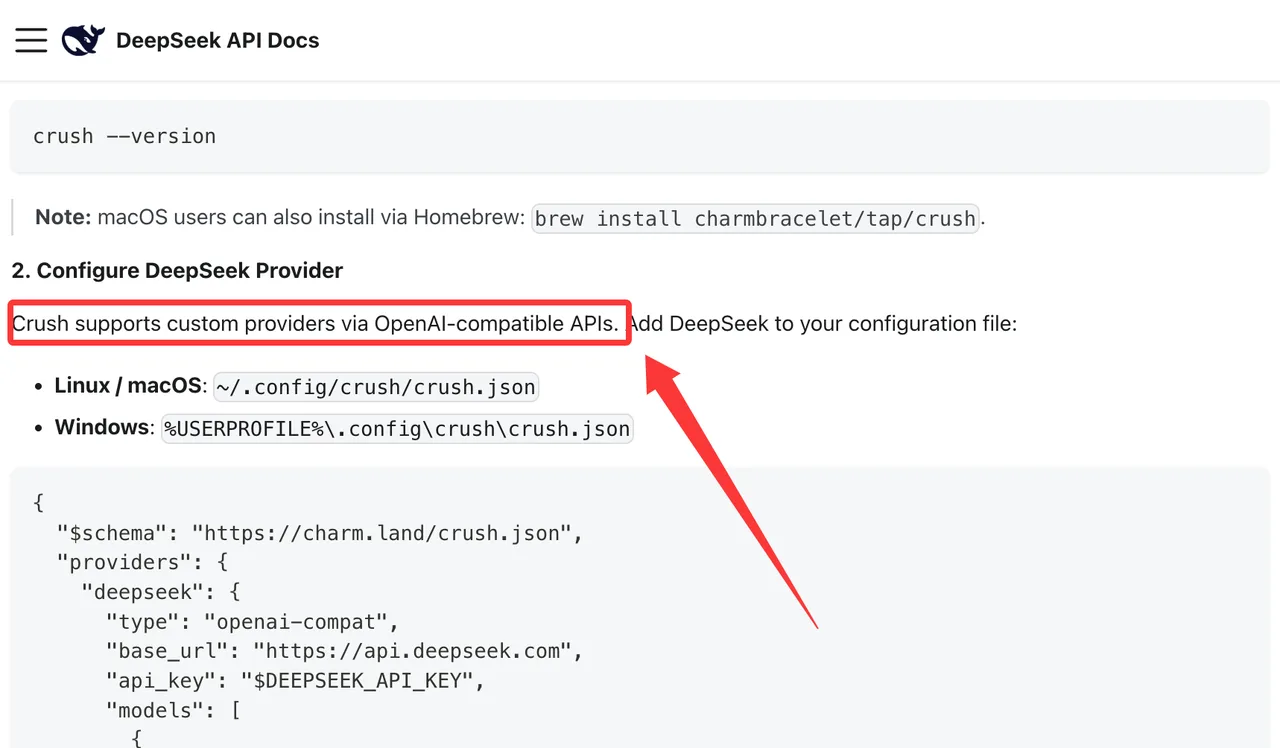Click the "deepseek" key in the JSON
The width and height of the screenshot is (1280, 748).
pyautogui.click(x=143, y=592)
